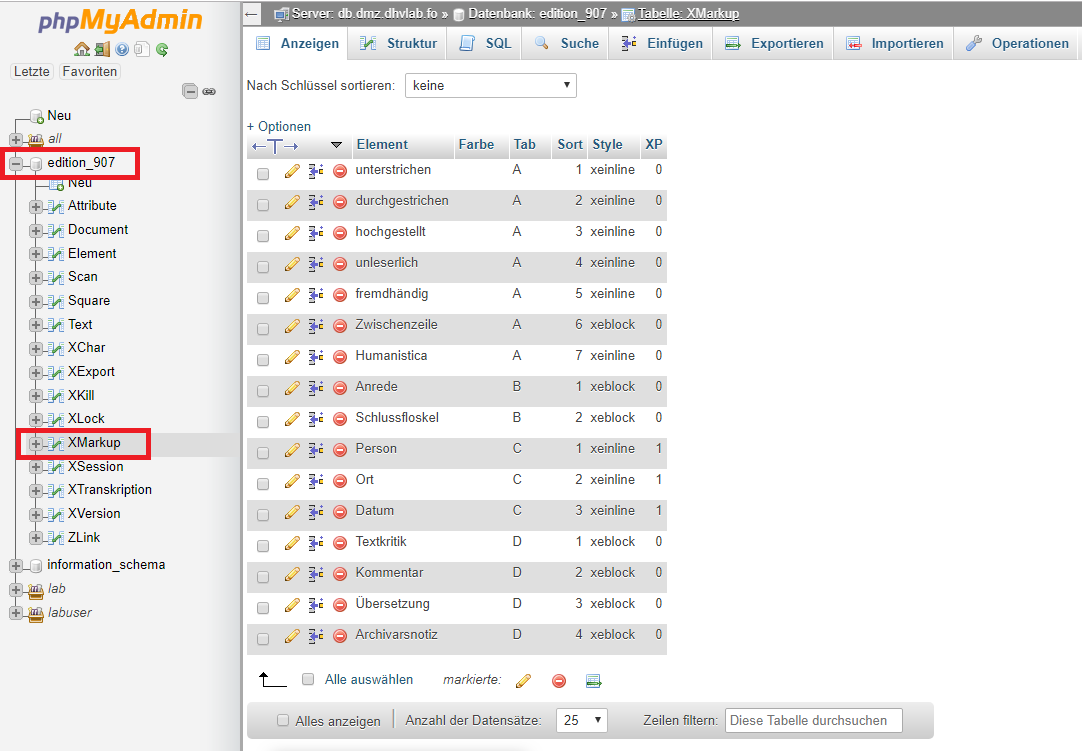This screenshot has width=1082, height=751.
Task: Click red delete icon for 'Person' row
Action: (340, 450)
